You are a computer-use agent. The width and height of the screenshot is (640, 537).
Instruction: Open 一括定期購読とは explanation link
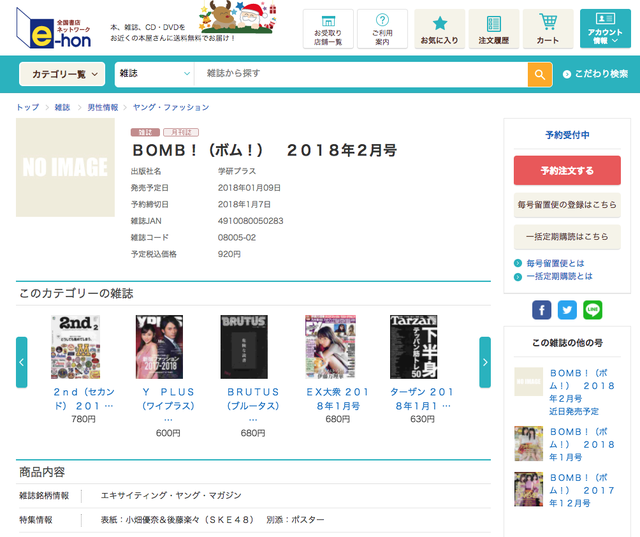coord(559,276)
